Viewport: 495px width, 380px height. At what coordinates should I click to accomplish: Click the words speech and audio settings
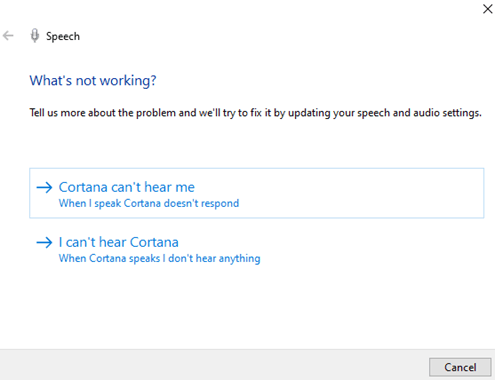[x=419, y=113]
